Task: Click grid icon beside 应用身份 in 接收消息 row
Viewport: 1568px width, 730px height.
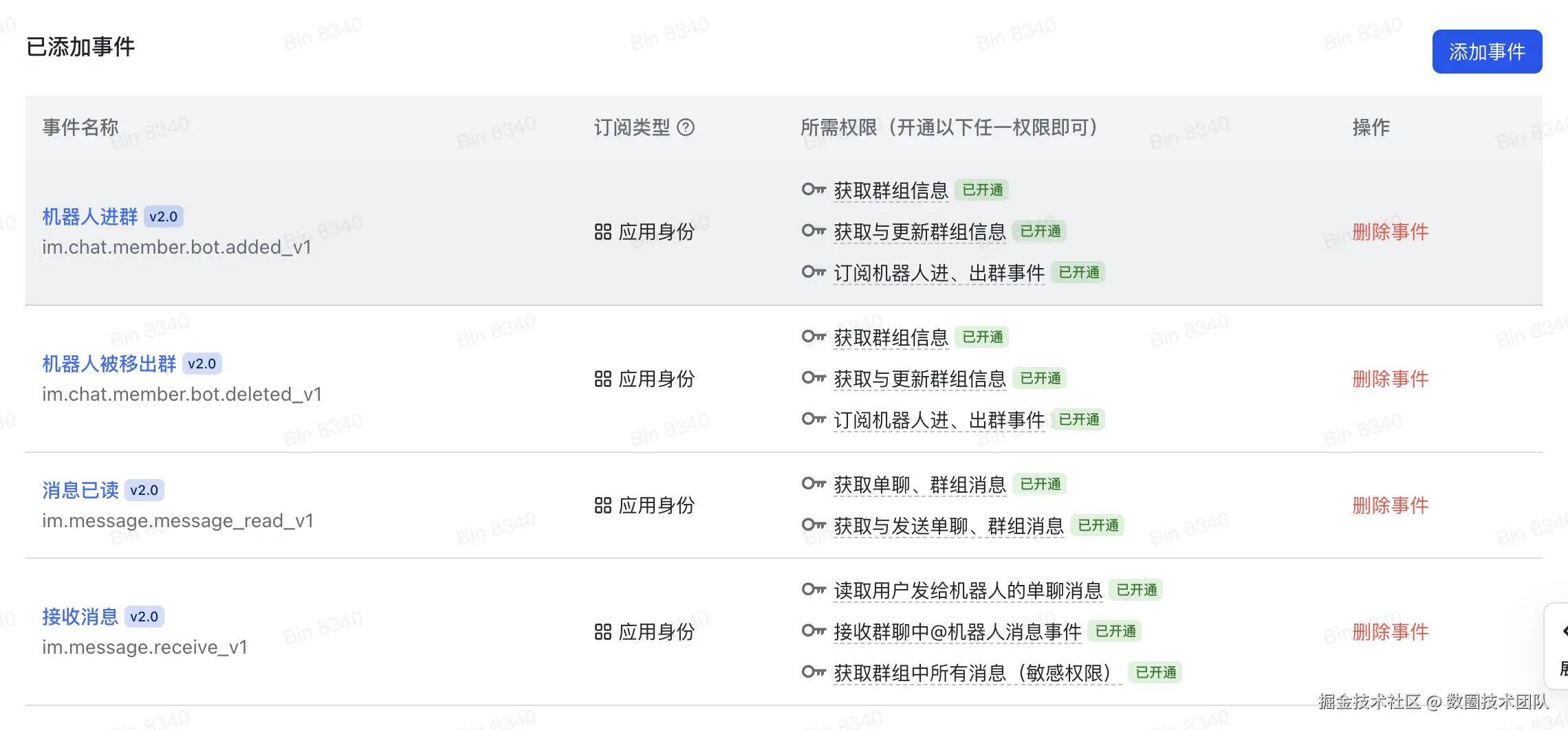Action: (602, 632)
